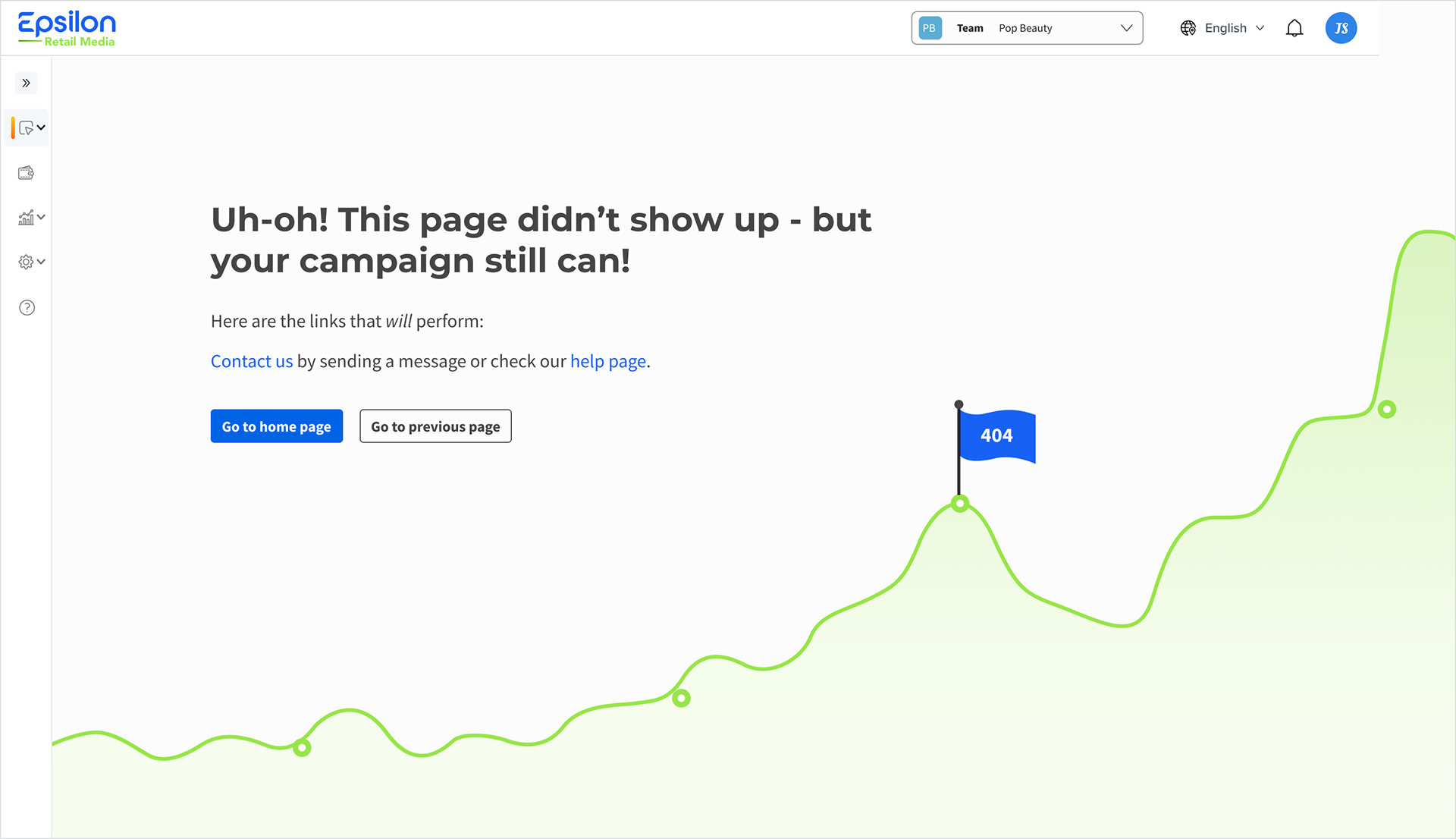1456x839 pixels.
Task: Expand the English language selector chevron
Action: coord(1260,28)
